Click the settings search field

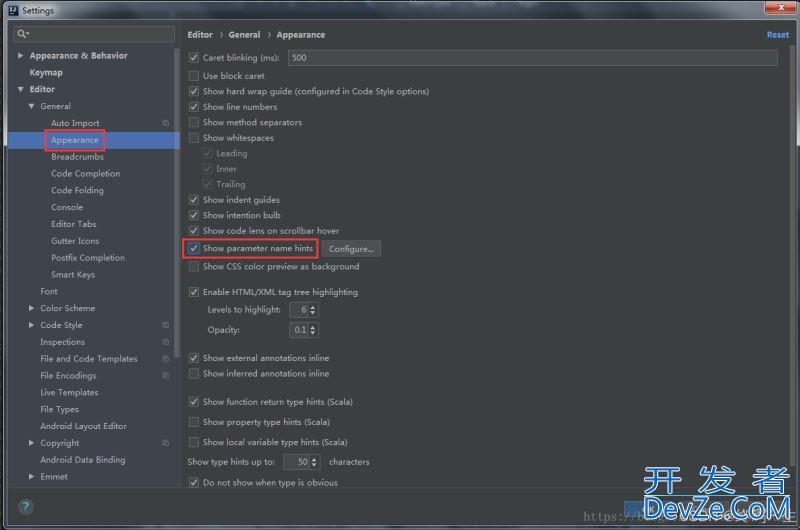pyautogui.click(x=94, y=34)
